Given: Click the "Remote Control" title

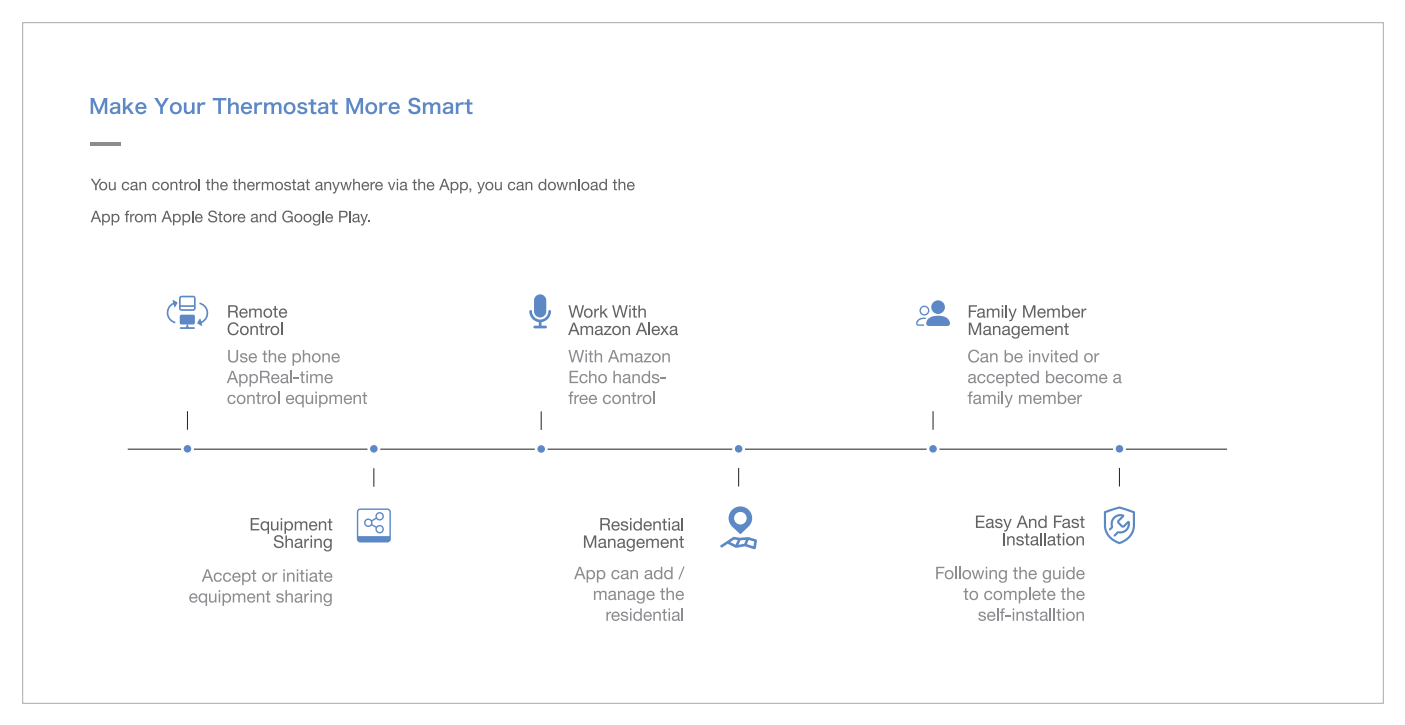Looking at the screenshot, I should [257, 321].
